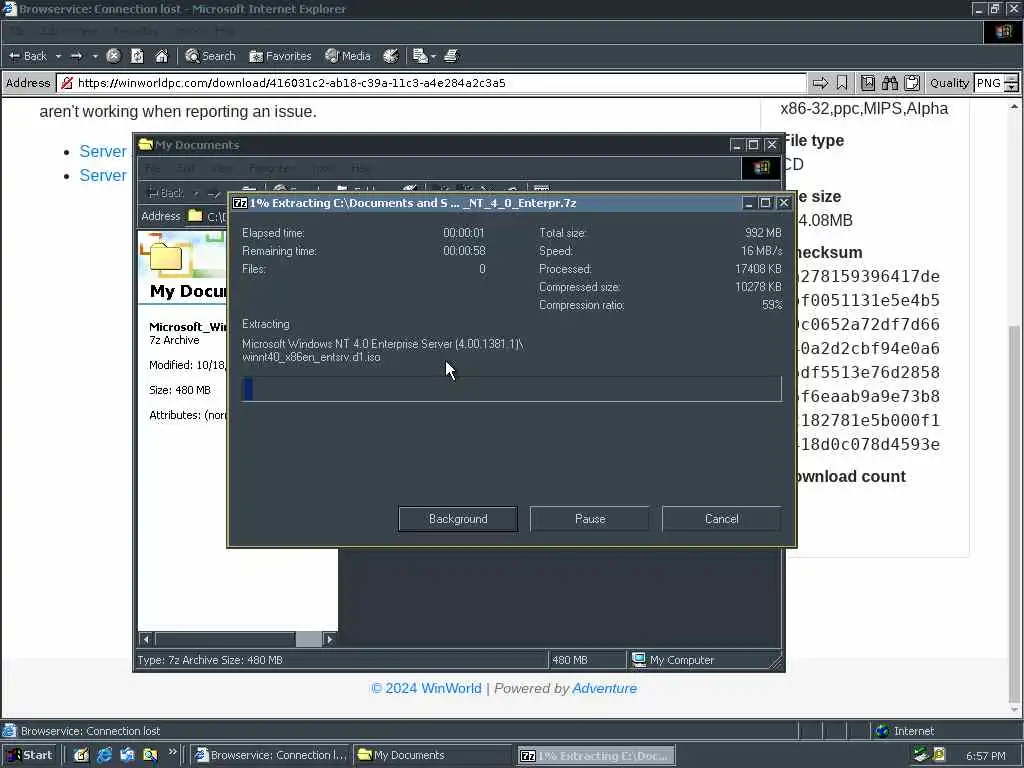Click the Mail toolbar icon
The width and height of the screenshot is (1024, 768).
point(420,56)
